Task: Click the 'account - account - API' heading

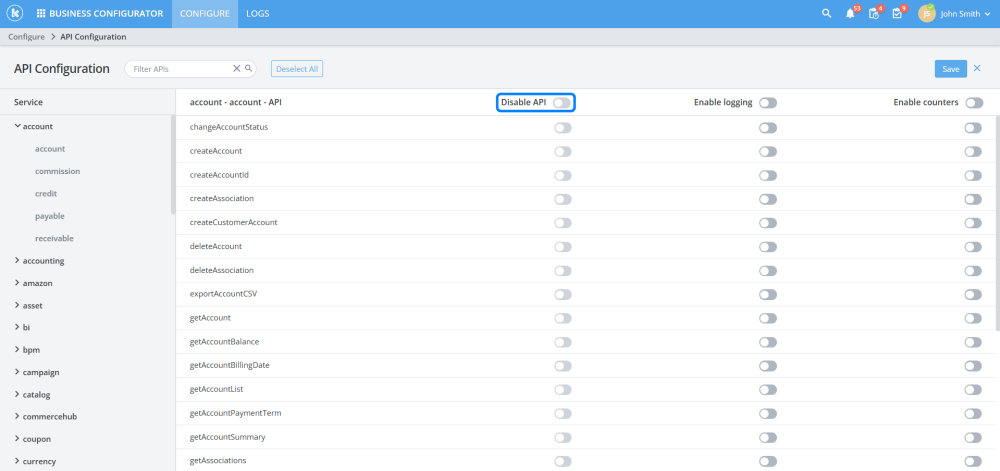Action: point(235,102)
